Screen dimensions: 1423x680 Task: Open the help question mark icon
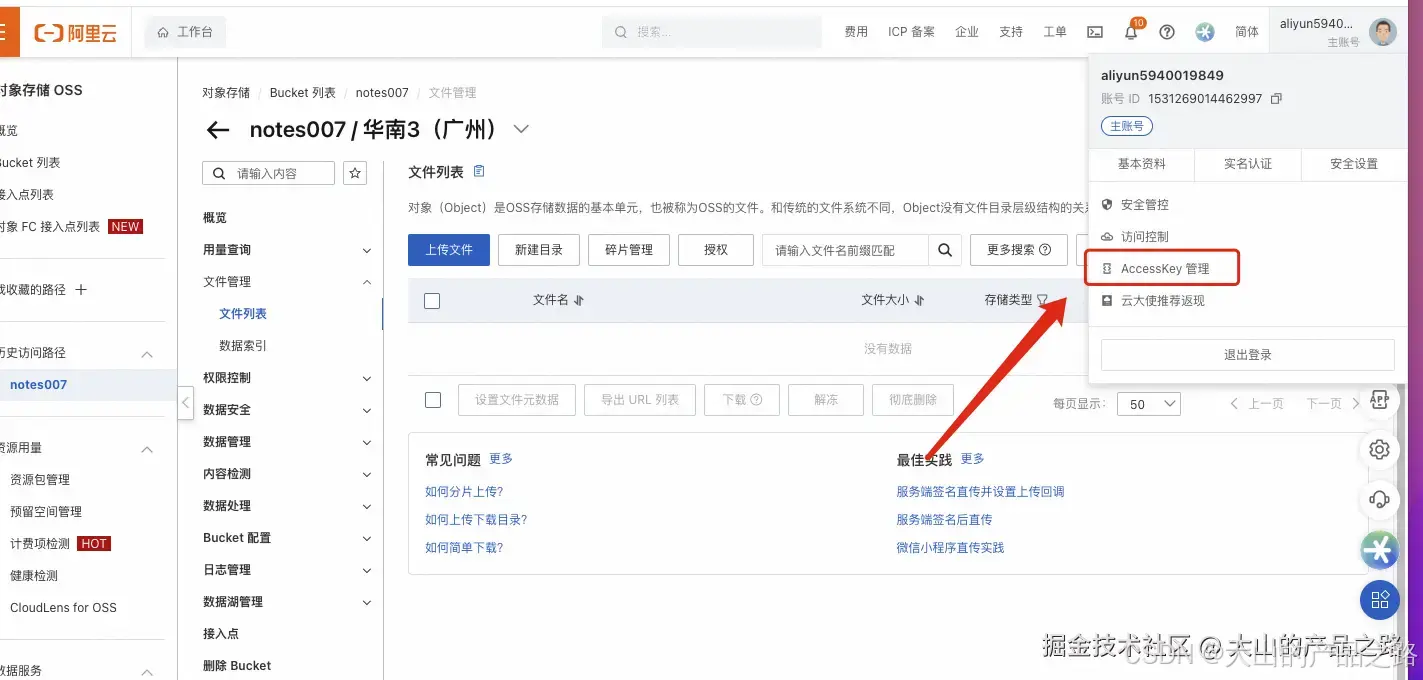pyautogui.click(x=1167, y=32)
